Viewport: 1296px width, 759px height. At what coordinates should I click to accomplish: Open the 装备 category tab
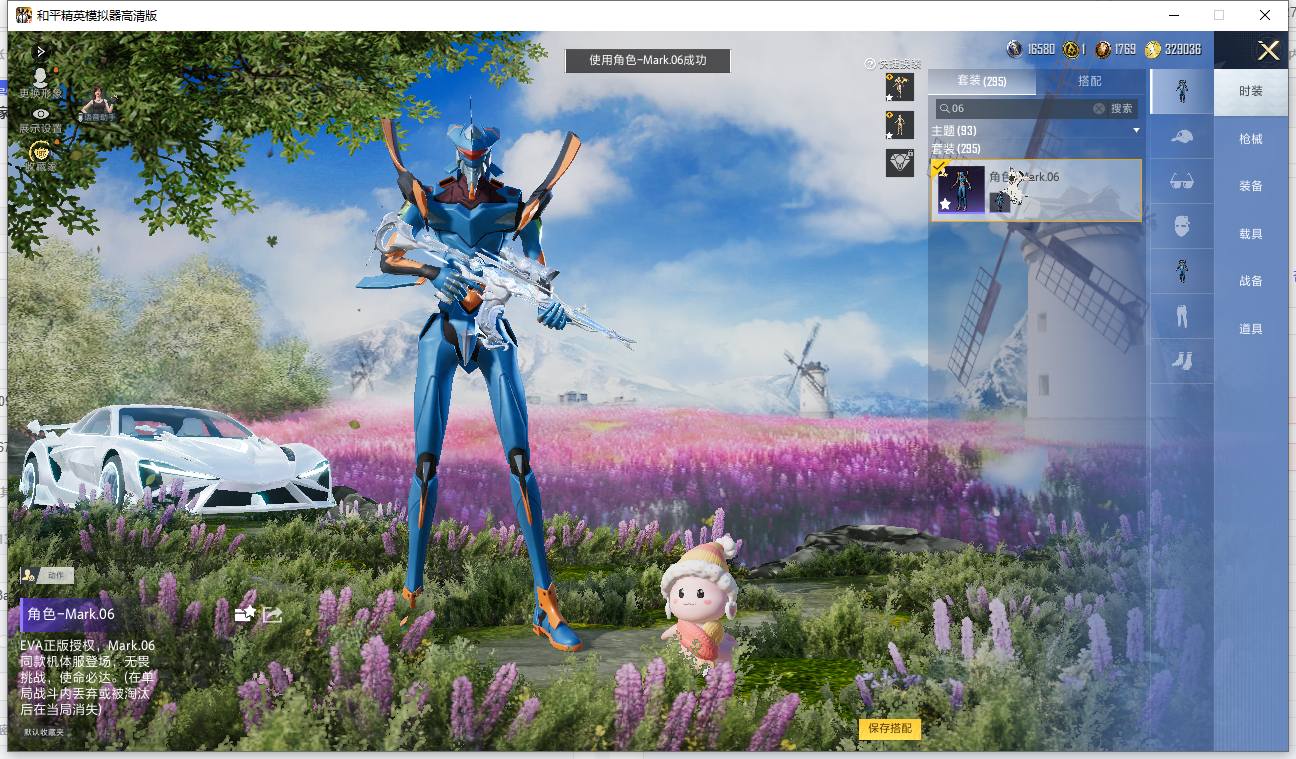coord(1251,186)
